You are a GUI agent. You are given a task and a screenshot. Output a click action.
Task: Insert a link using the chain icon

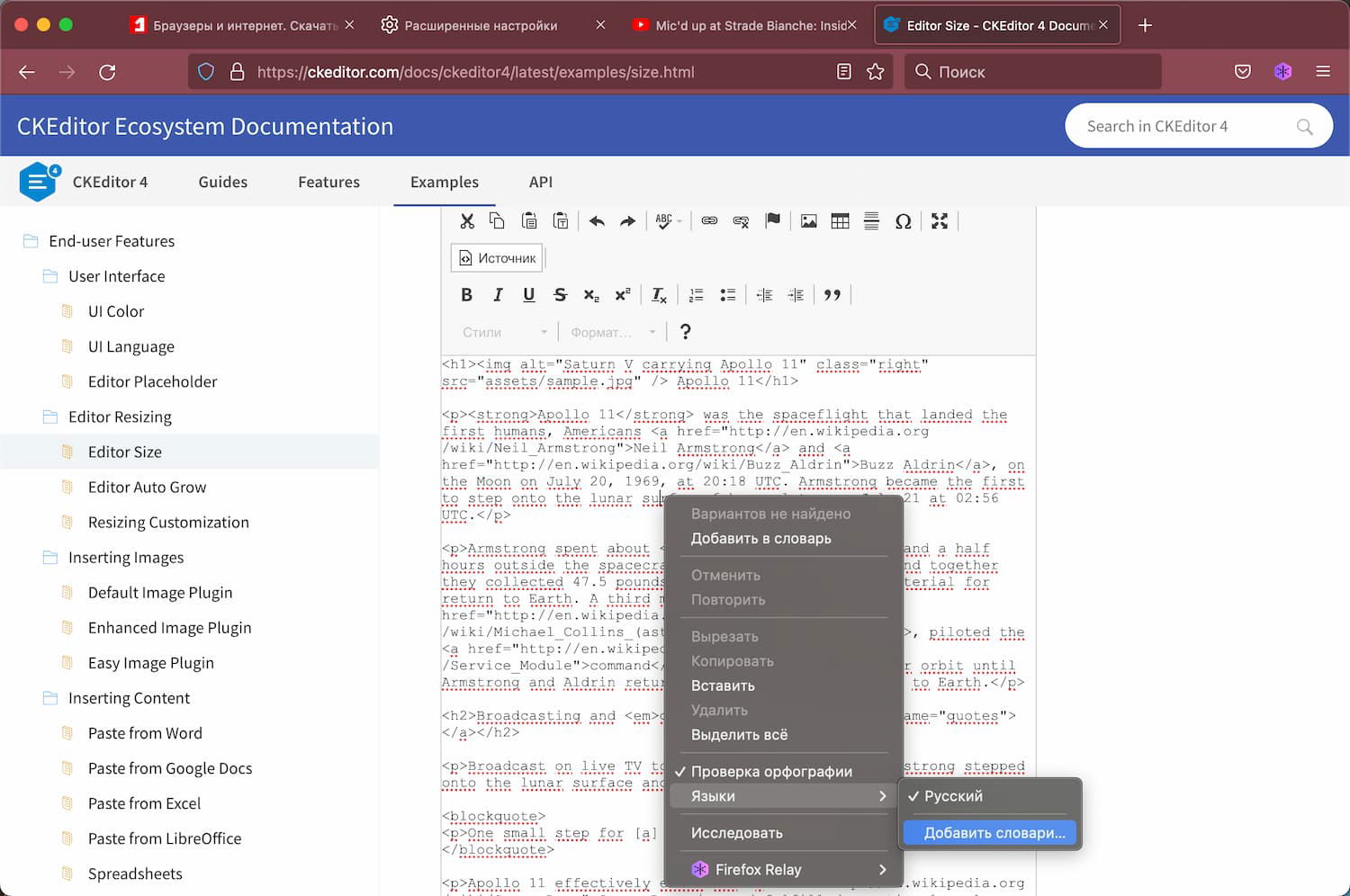709,221
